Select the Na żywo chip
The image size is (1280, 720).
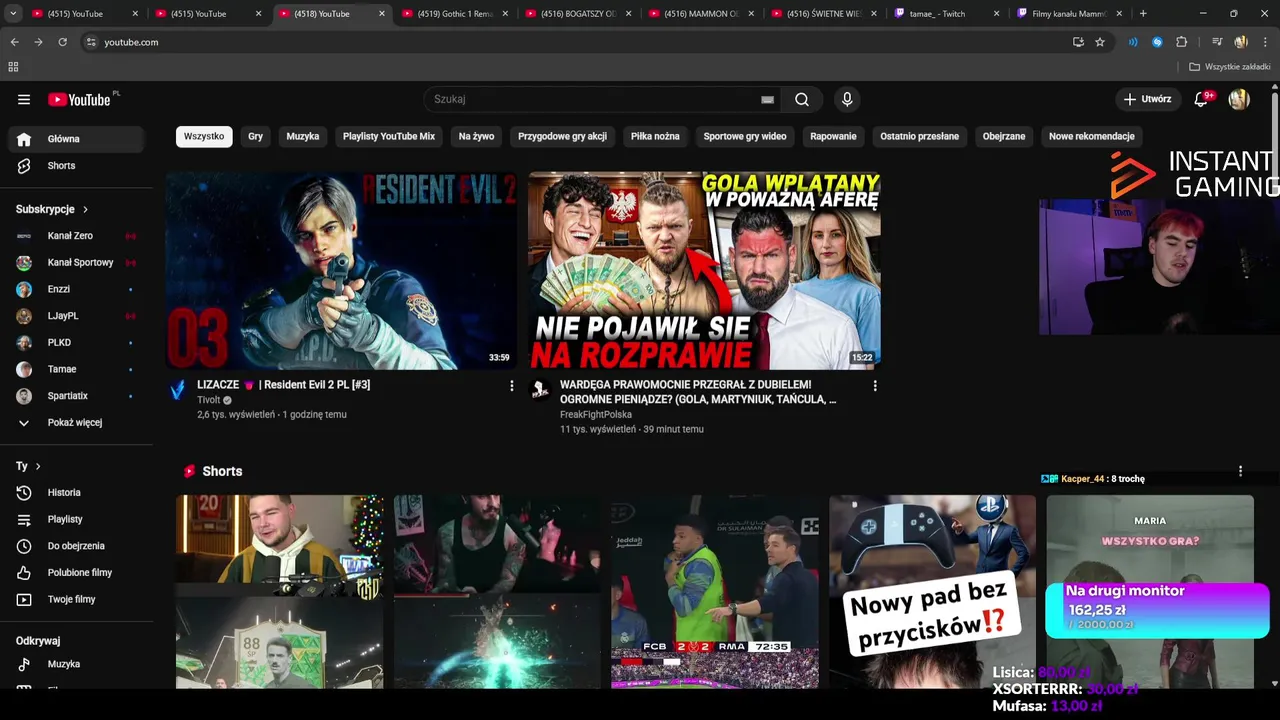tap(477, 136)
